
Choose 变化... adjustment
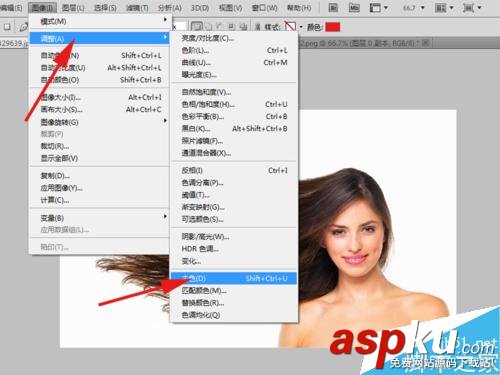233,261
